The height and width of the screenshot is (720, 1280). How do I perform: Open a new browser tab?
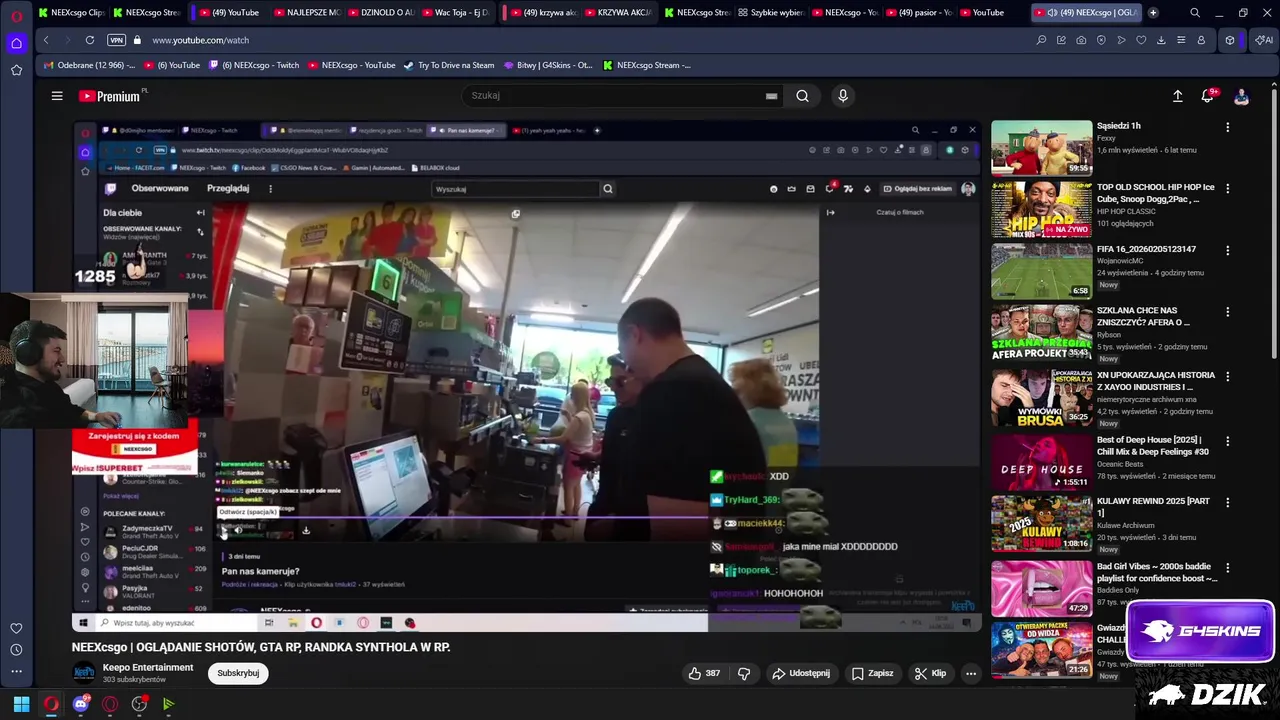(x=1153, y=13)
